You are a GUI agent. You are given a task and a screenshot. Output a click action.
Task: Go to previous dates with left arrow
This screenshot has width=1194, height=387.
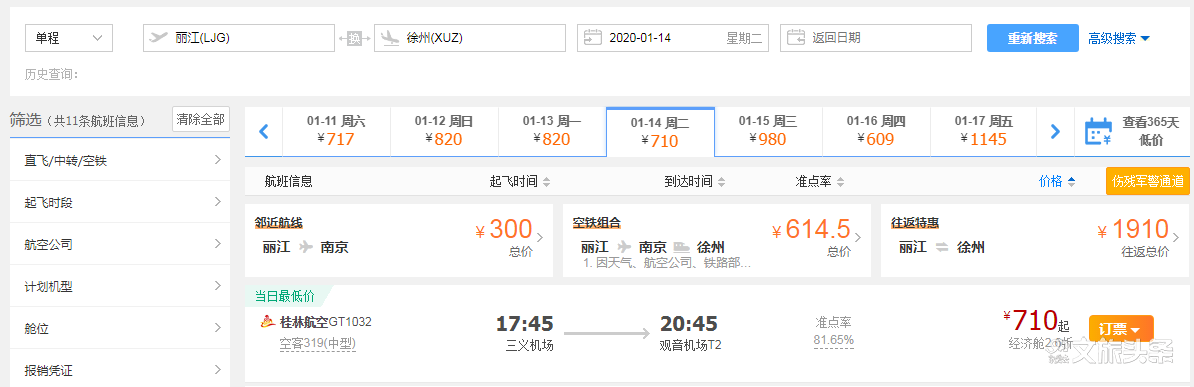coord(264,132)
